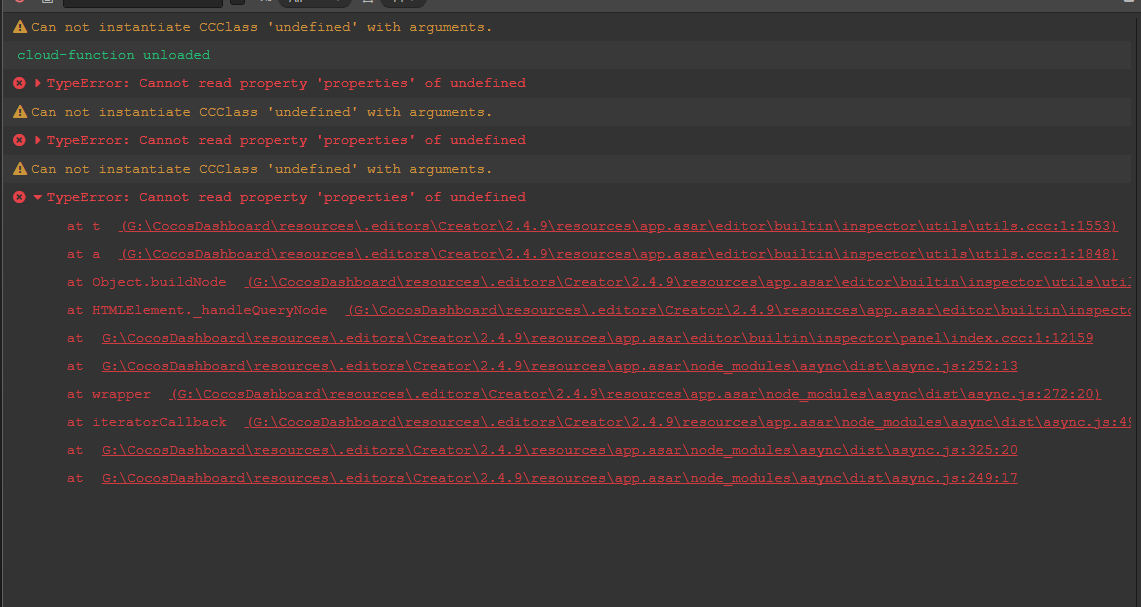Click the warning icon between the two collapsed TypeErrors

(x=20, y=112)
